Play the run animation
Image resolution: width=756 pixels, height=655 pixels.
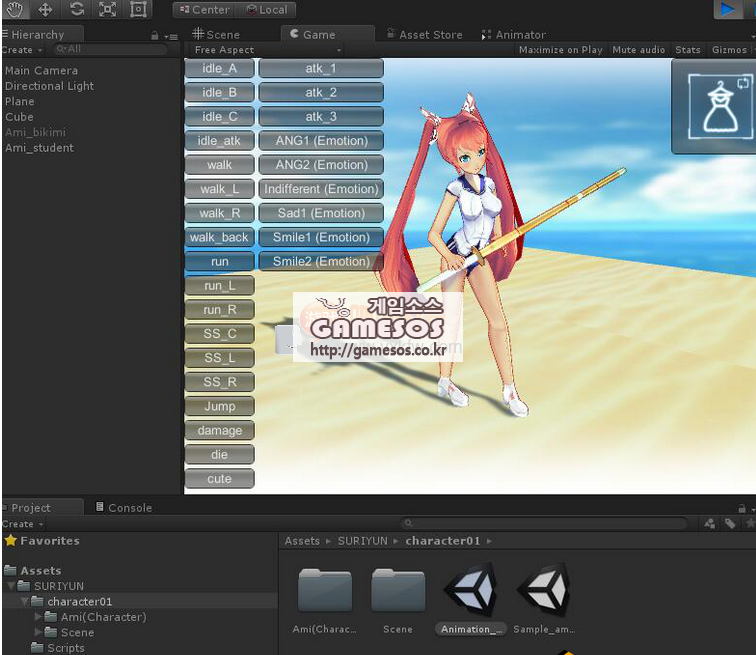point(219,261)
